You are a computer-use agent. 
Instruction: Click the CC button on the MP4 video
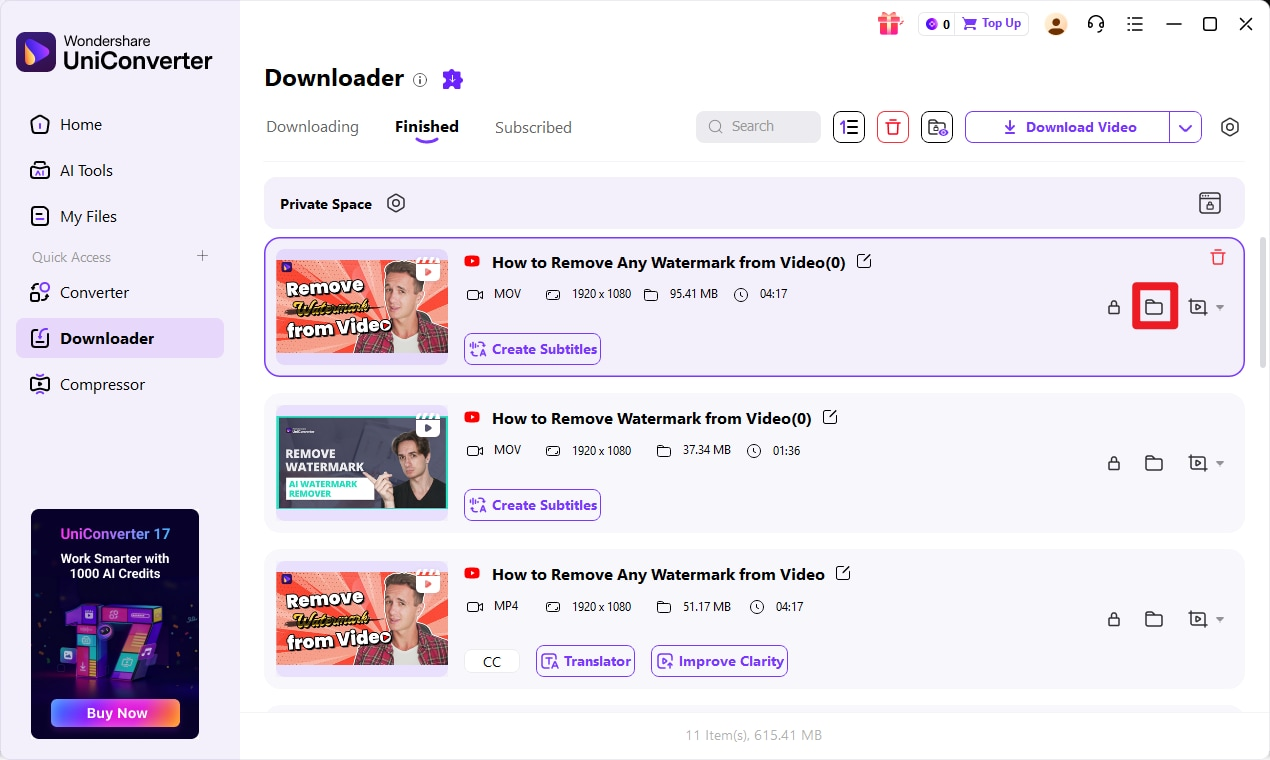pyautogui.click(x=492, y=661)
